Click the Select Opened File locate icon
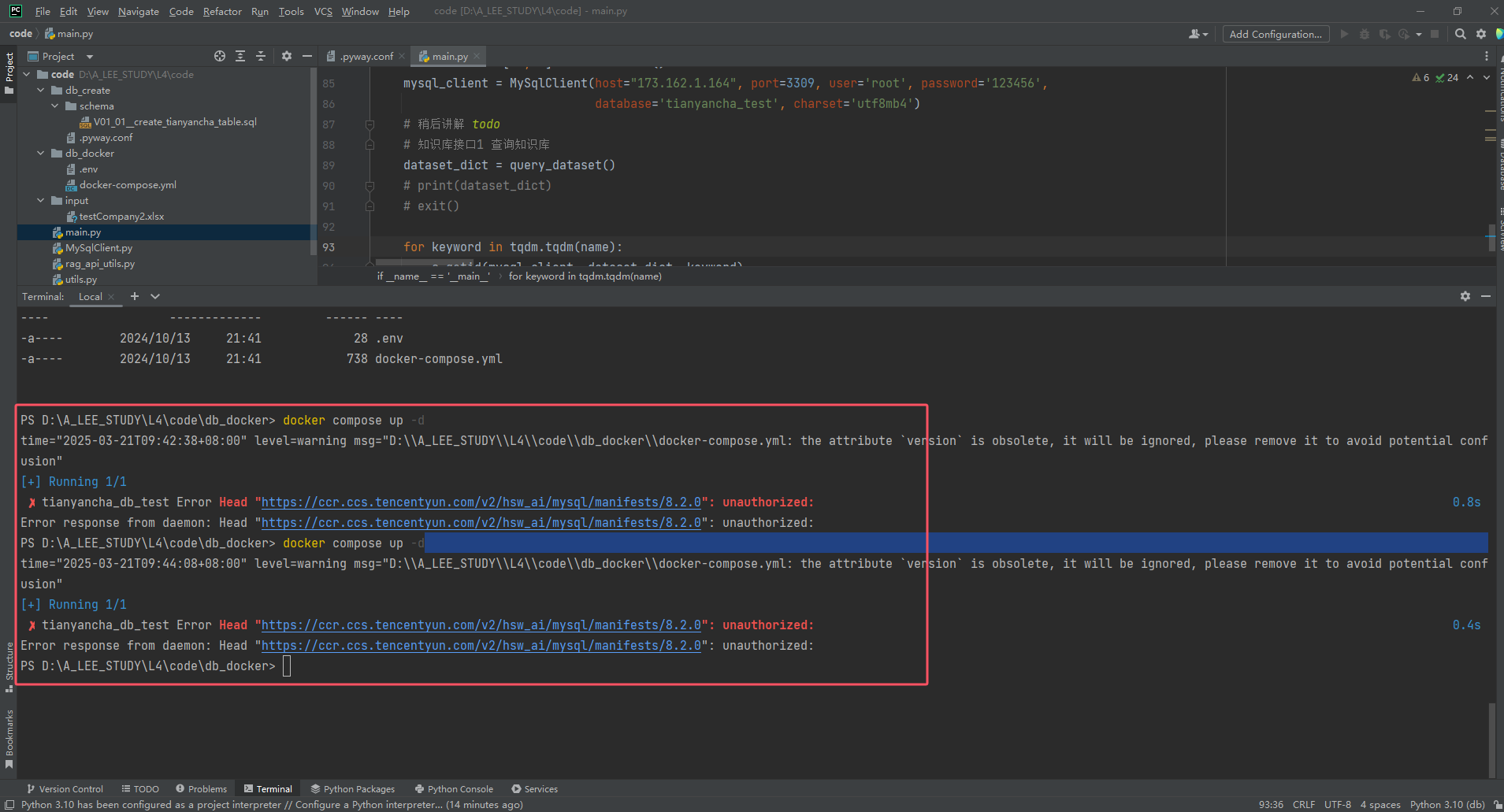Image resolution: width=1504 pixels, height=812 pixels. 220,56
